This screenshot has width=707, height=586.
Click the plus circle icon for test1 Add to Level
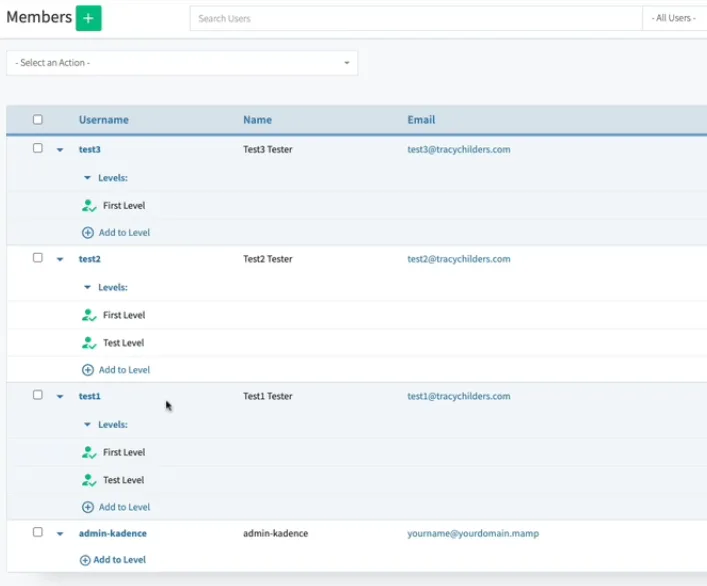pos(87,507)
